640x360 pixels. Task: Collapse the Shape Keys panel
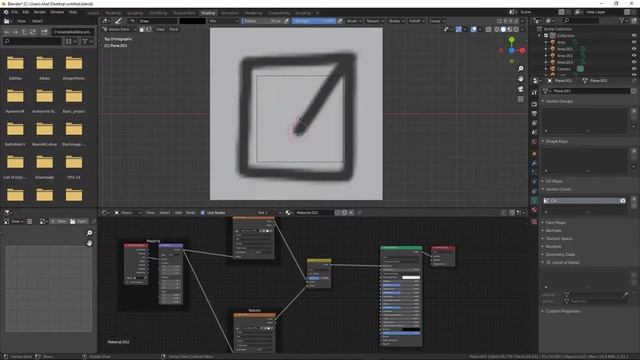(557, 141)
